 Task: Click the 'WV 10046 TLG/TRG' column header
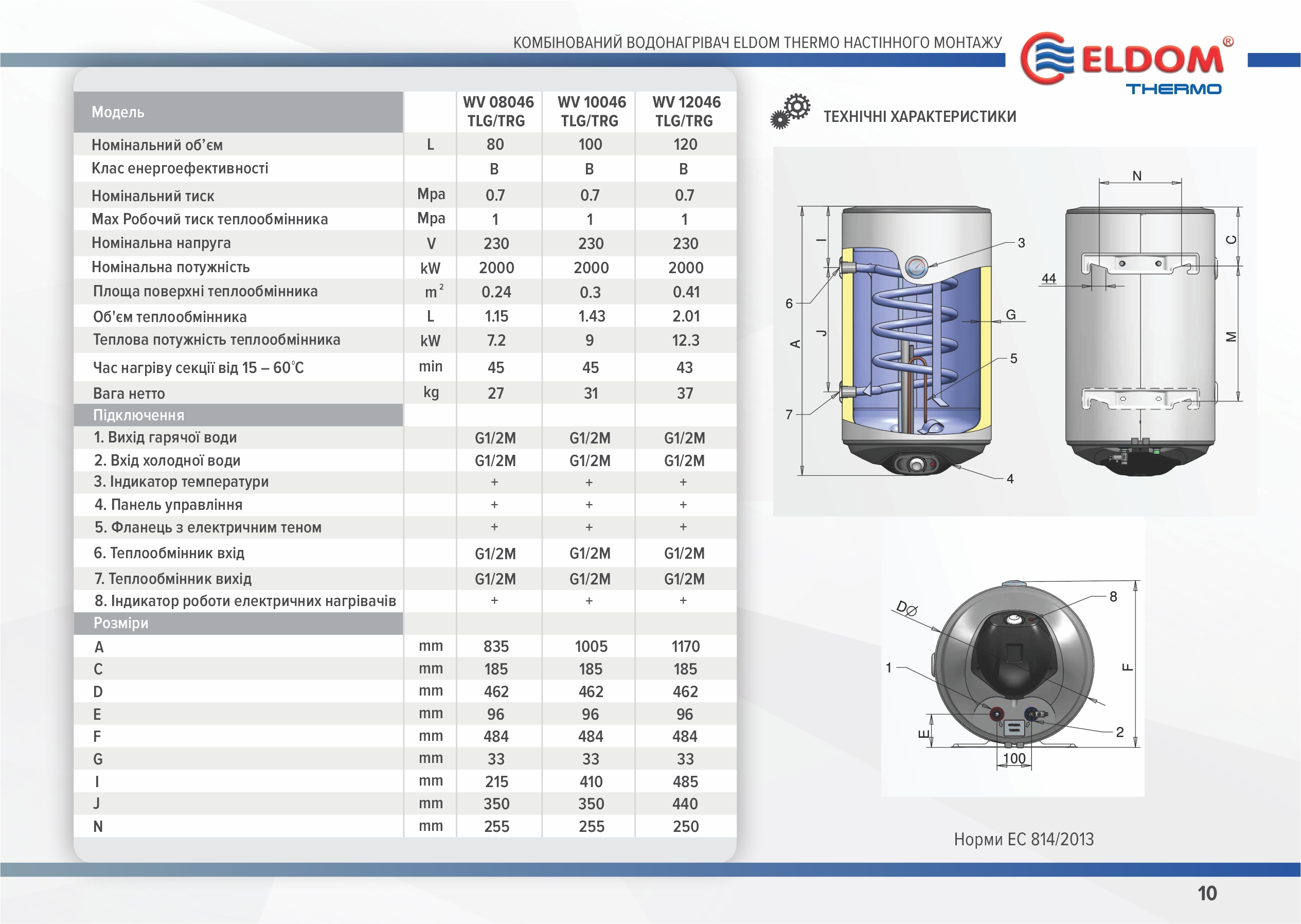coord(591,112)
